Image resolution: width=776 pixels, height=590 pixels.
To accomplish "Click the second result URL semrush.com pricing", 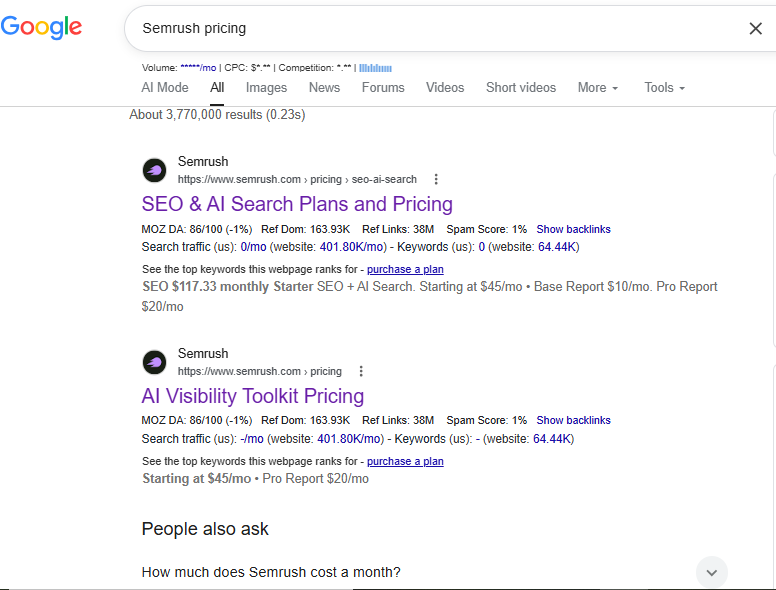I will pyautogui.click(x=259, y=371).
